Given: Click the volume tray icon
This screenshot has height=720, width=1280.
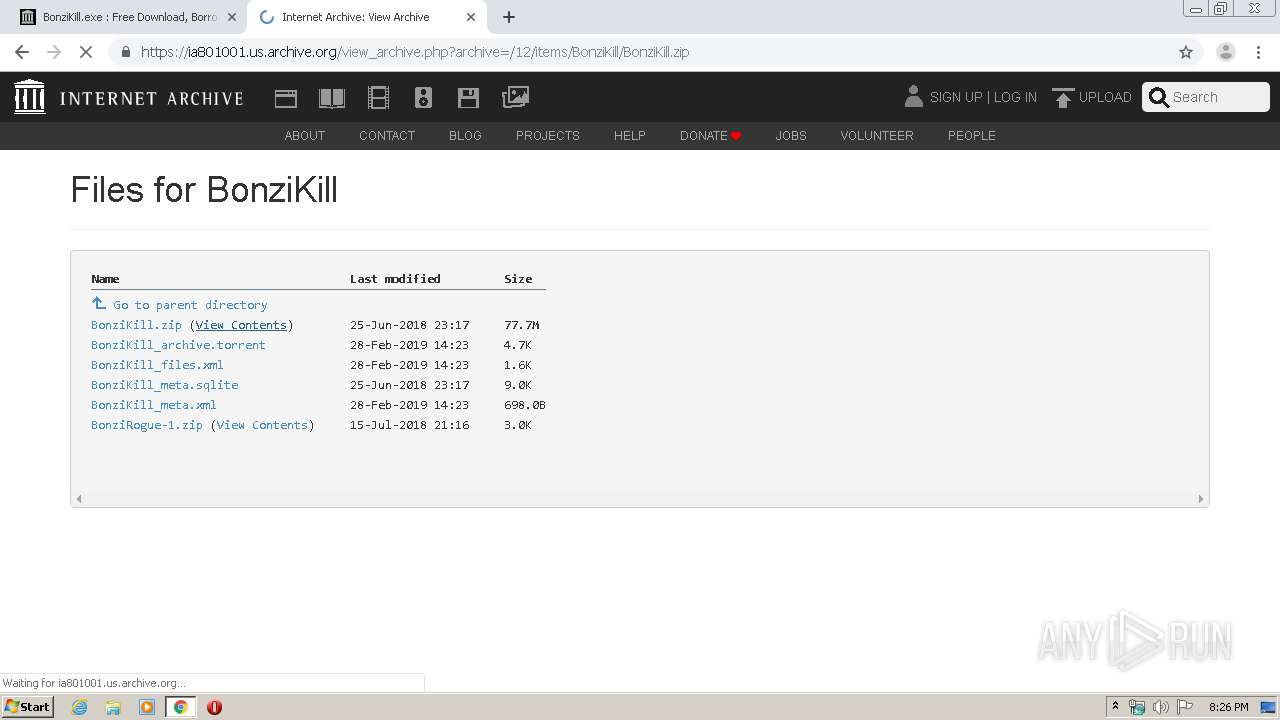Looking at the screenshot, I should tap(1160, 707).
